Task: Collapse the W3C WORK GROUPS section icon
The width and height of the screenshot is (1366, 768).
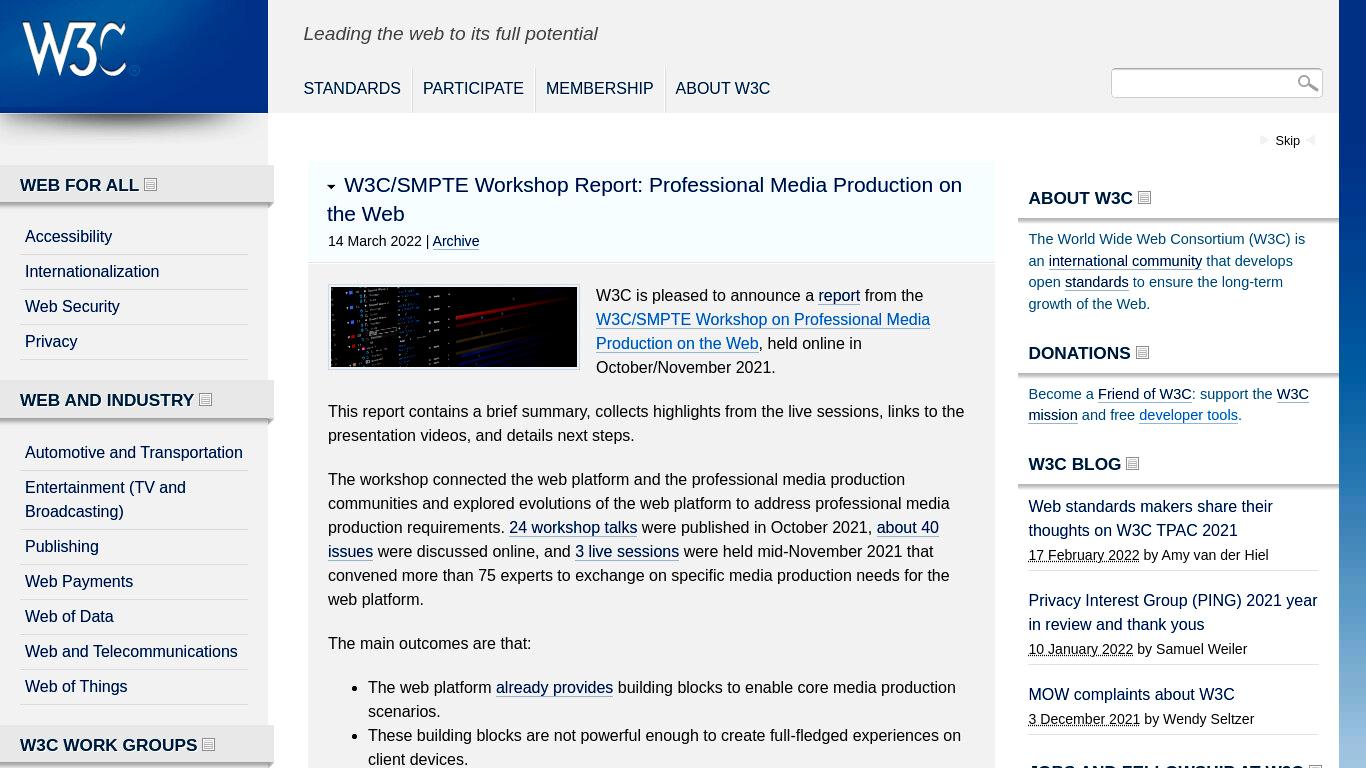Action: (208, 744)
